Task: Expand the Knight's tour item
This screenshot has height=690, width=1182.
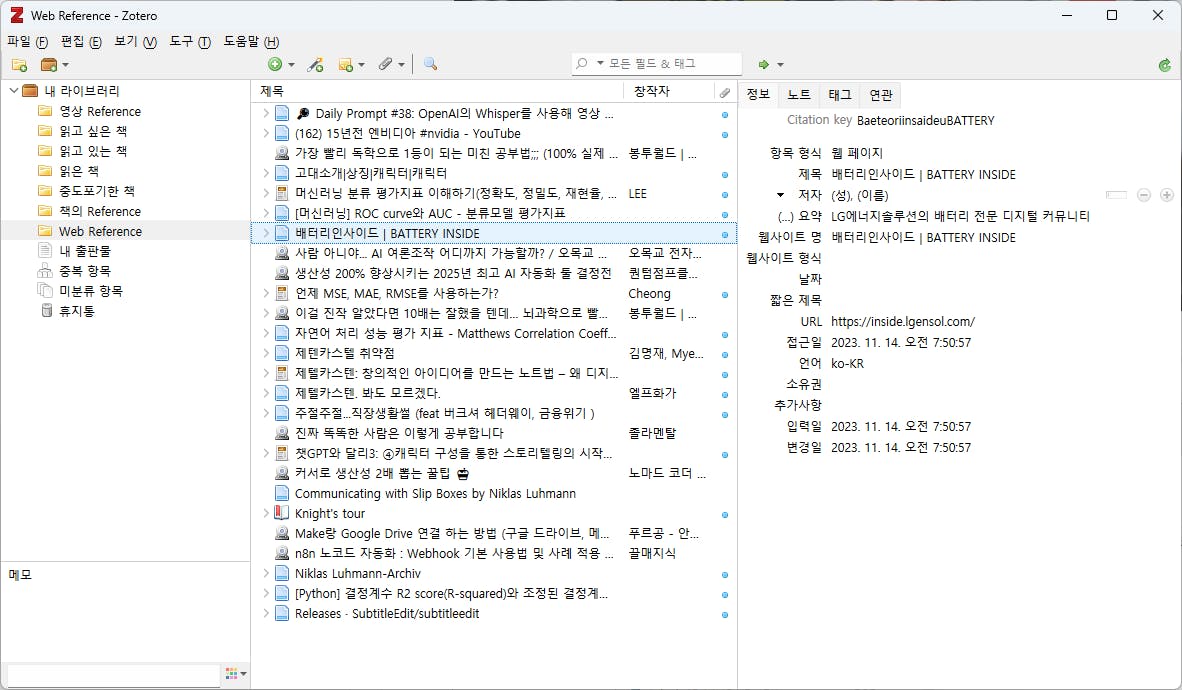Action: (265, 514)
